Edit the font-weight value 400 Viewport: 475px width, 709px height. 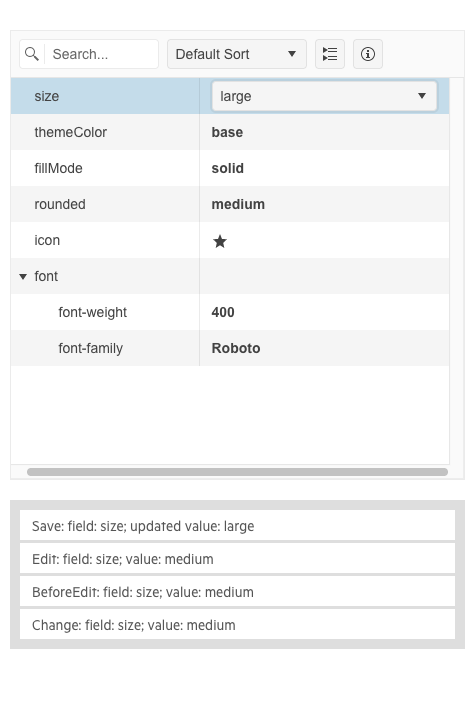click(x=223, y=312)
